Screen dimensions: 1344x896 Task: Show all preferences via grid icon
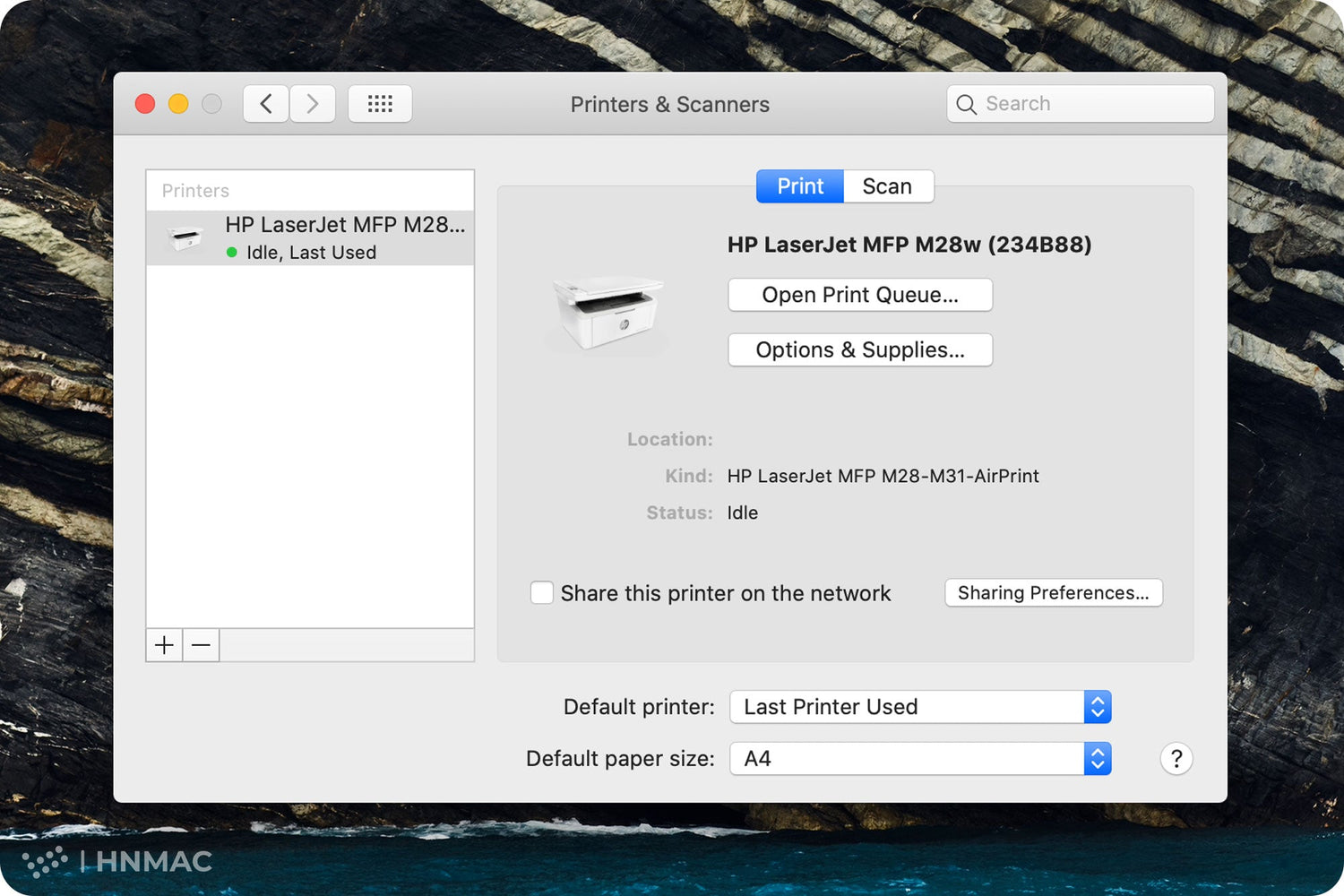[380, 104]
